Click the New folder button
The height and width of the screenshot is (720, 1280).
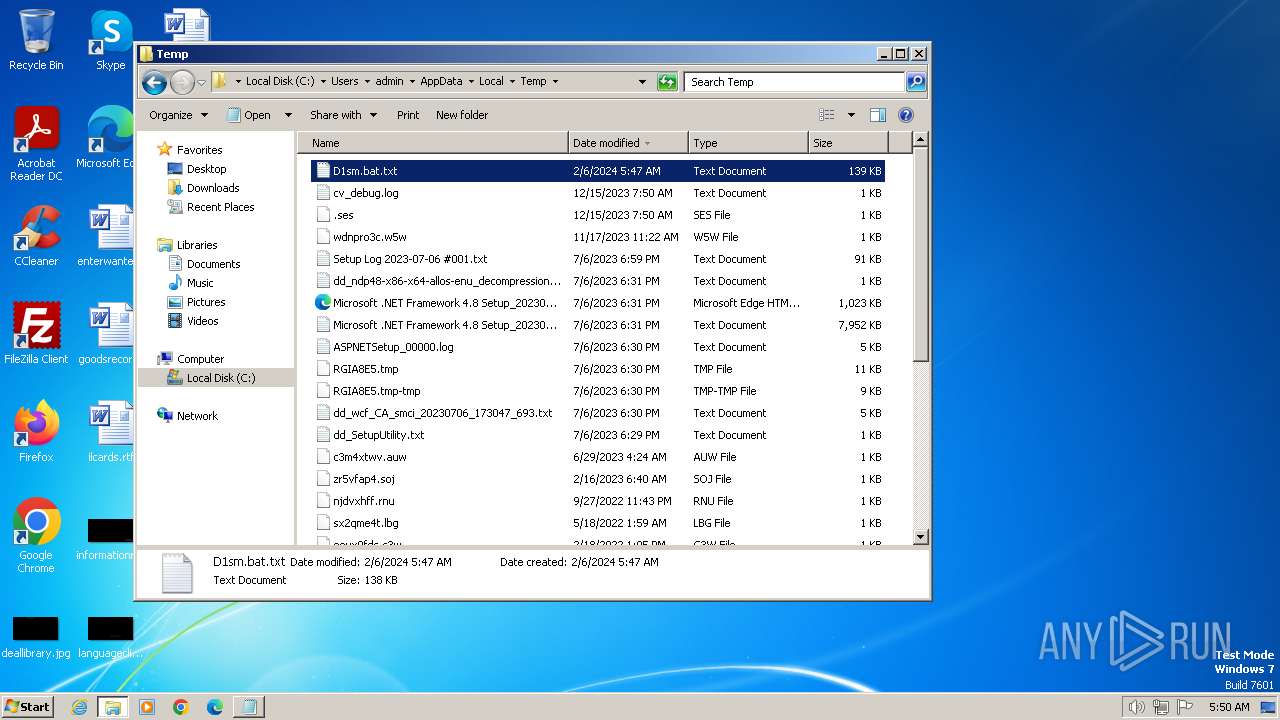[462, 115]
